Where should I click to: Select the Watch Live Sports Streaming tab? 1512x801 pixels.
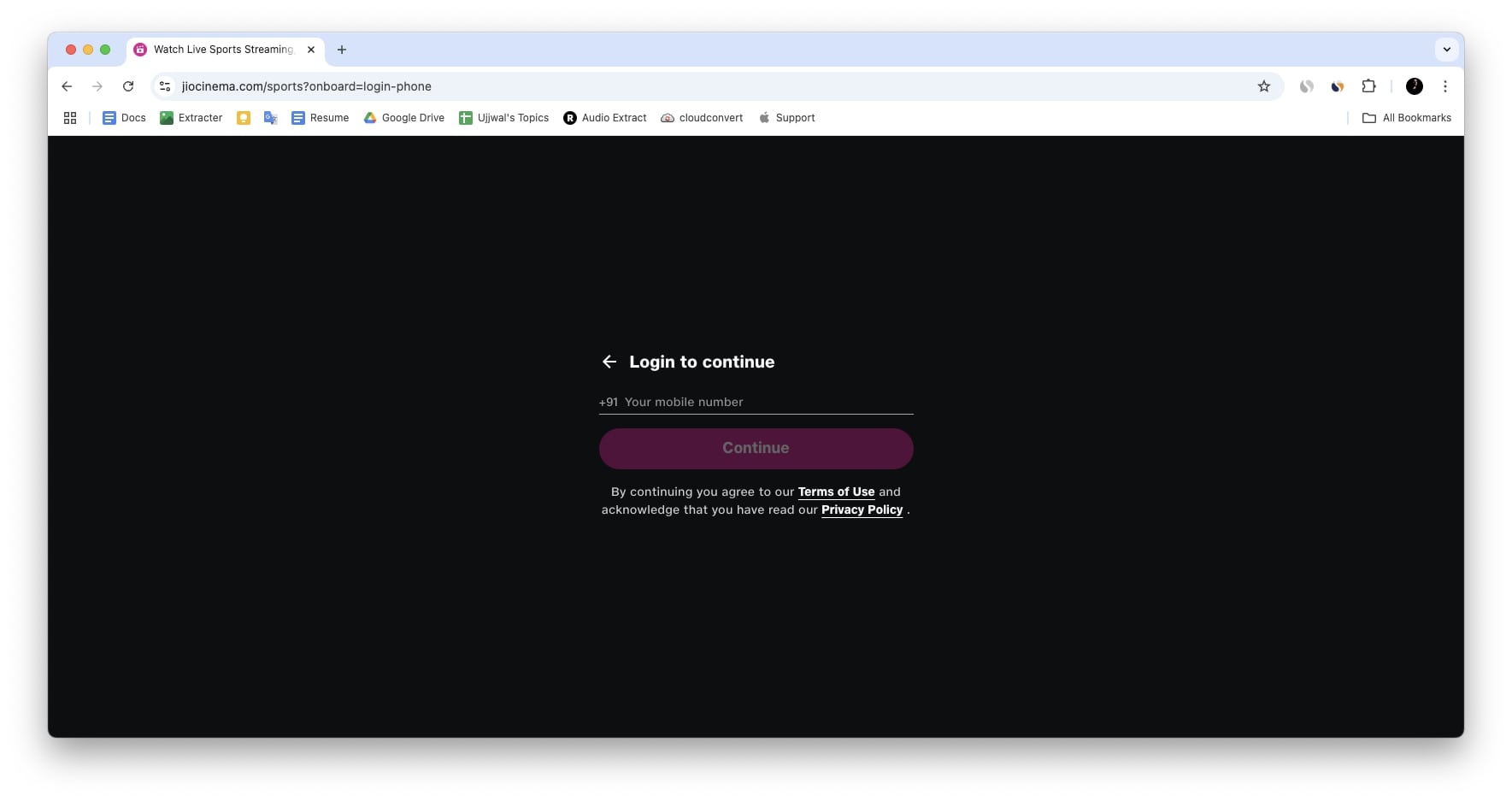tap(224, 50)
